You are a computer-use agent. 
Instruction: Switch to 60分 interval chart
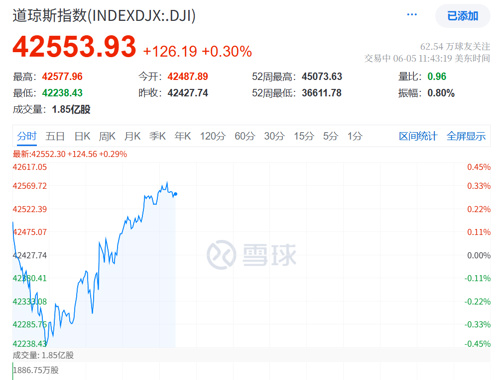pyautogui.click(x=245, y=136)
